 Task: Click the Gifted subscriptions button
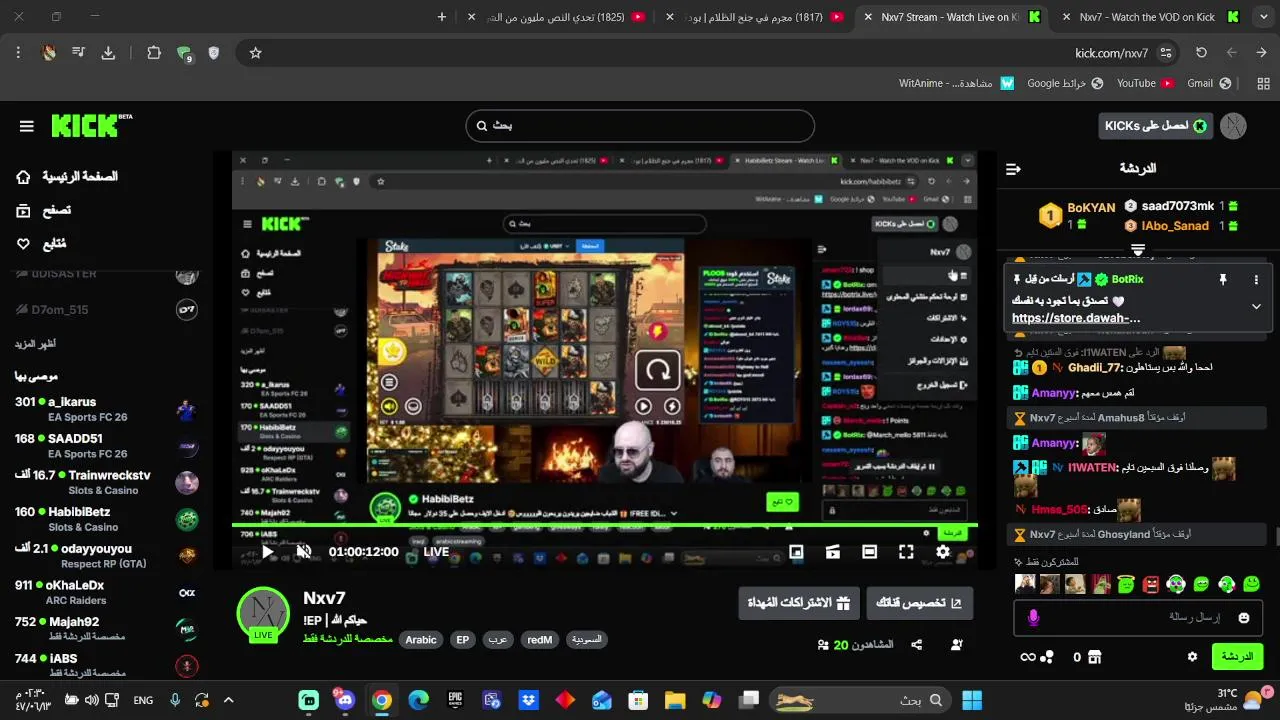pos(799,603)
